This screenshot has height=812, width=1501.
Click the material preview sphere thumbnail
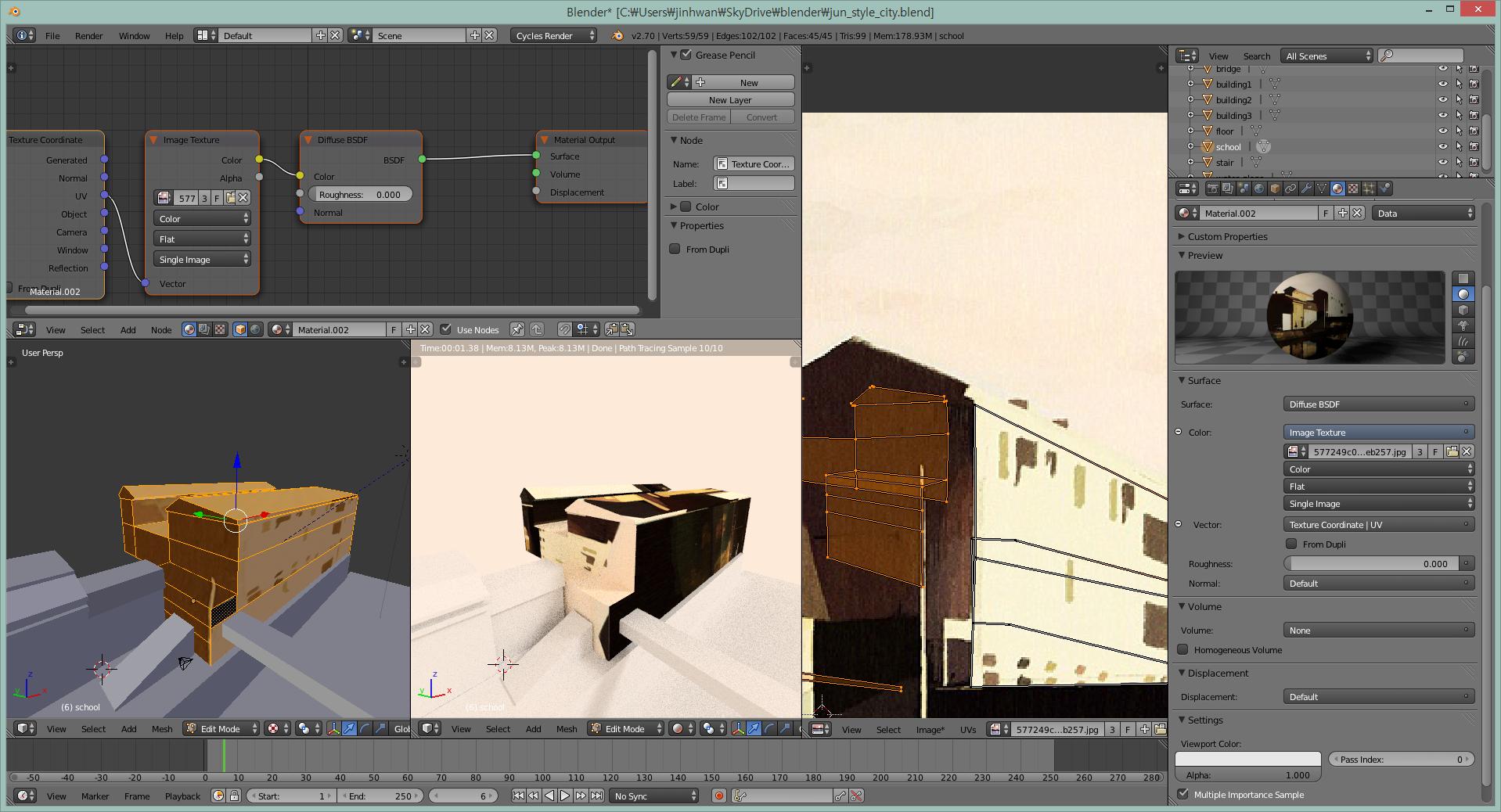pos(1309,317)
